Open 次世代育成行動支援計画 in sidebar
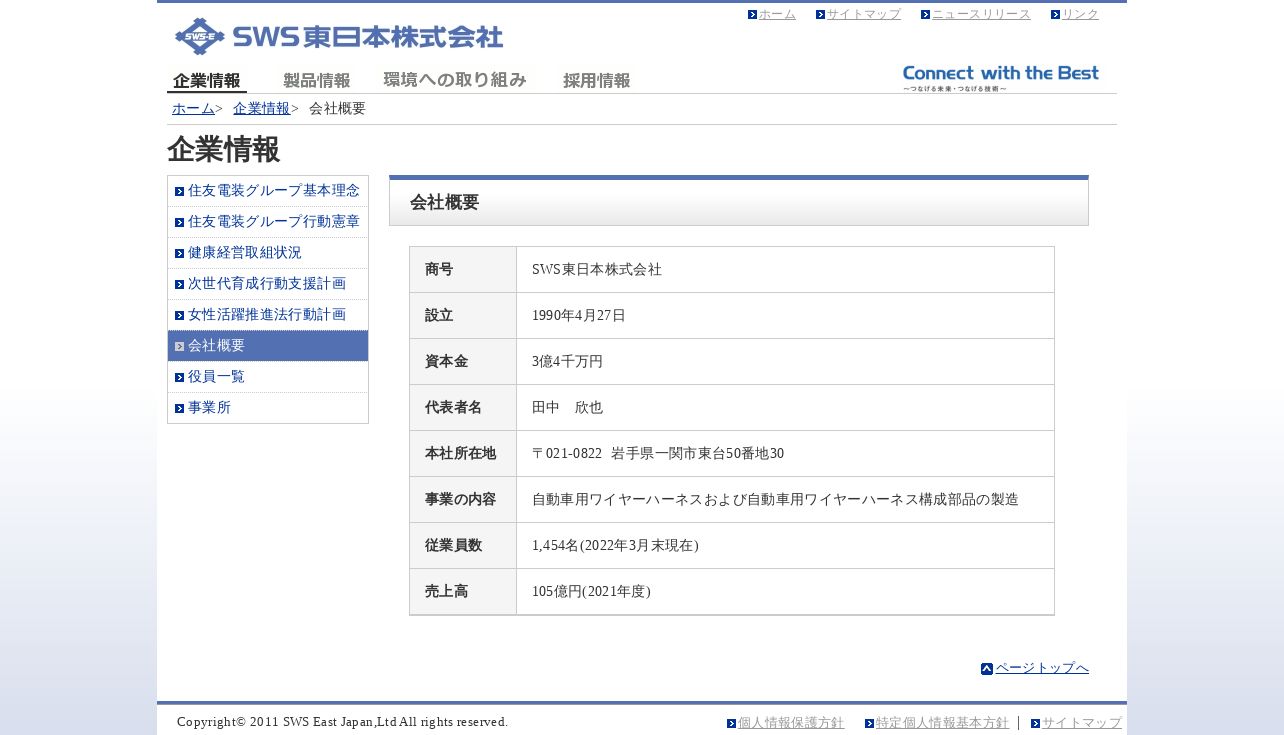Screen dimensions: 1284x735 267,283
